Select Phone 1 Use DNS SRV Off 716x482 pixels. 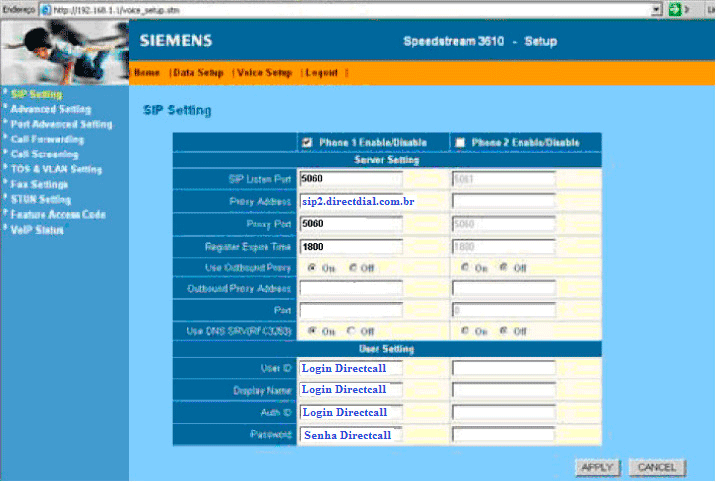[x=351, y=331]
